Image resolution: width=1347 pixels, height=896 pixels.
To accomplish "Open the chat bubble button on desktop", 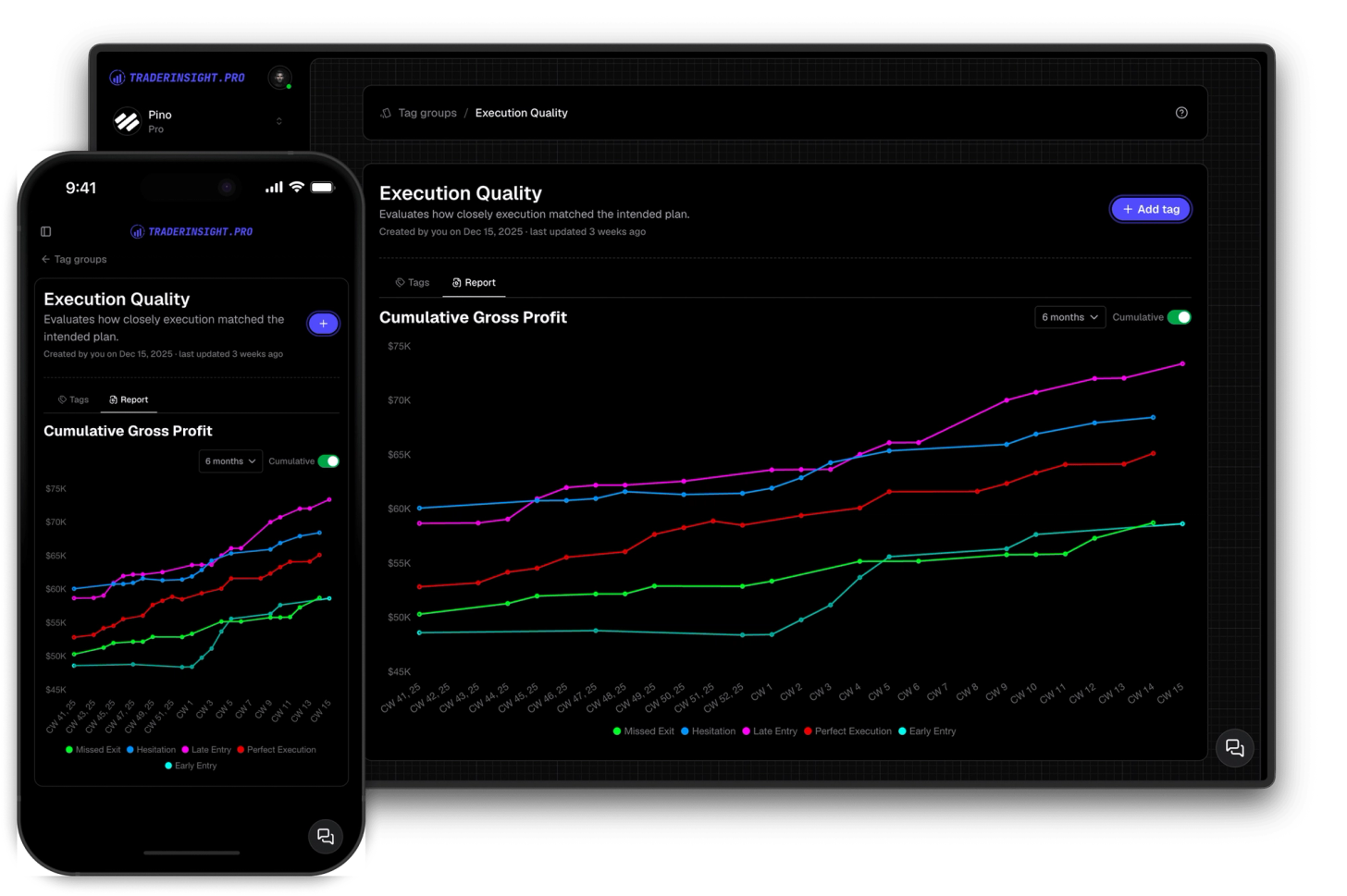I will tap(1234, 748).
